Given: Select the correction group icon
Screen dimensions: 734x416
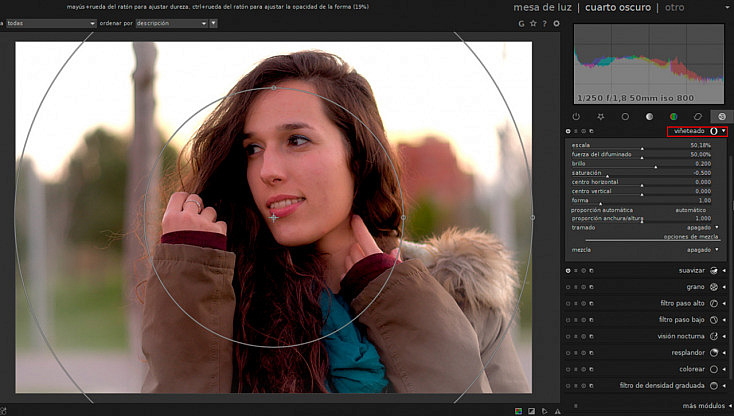Looking at the screenshot, I should tap(697, 117).
